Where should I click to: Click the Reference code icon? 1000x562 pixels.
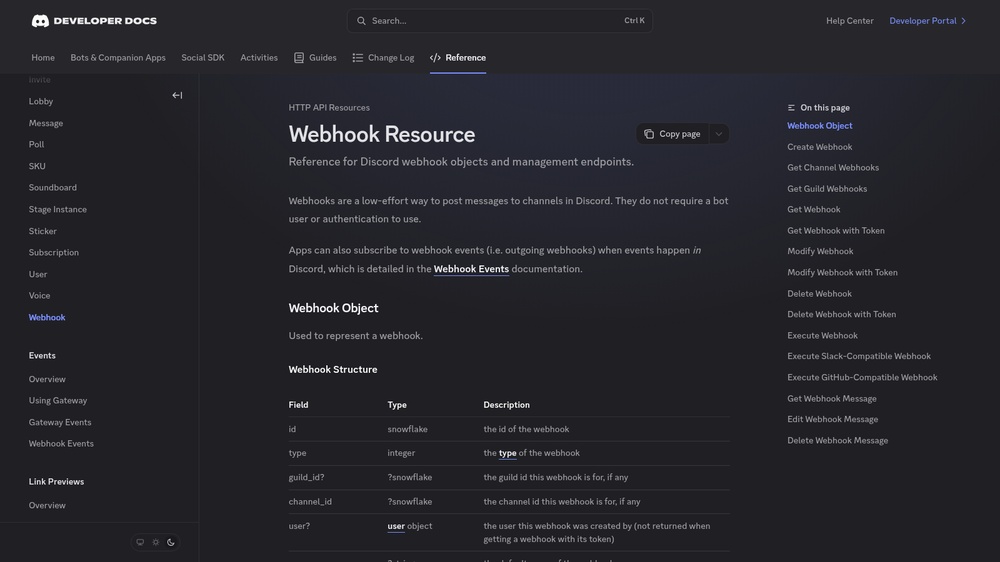click(x=435, y=57)
